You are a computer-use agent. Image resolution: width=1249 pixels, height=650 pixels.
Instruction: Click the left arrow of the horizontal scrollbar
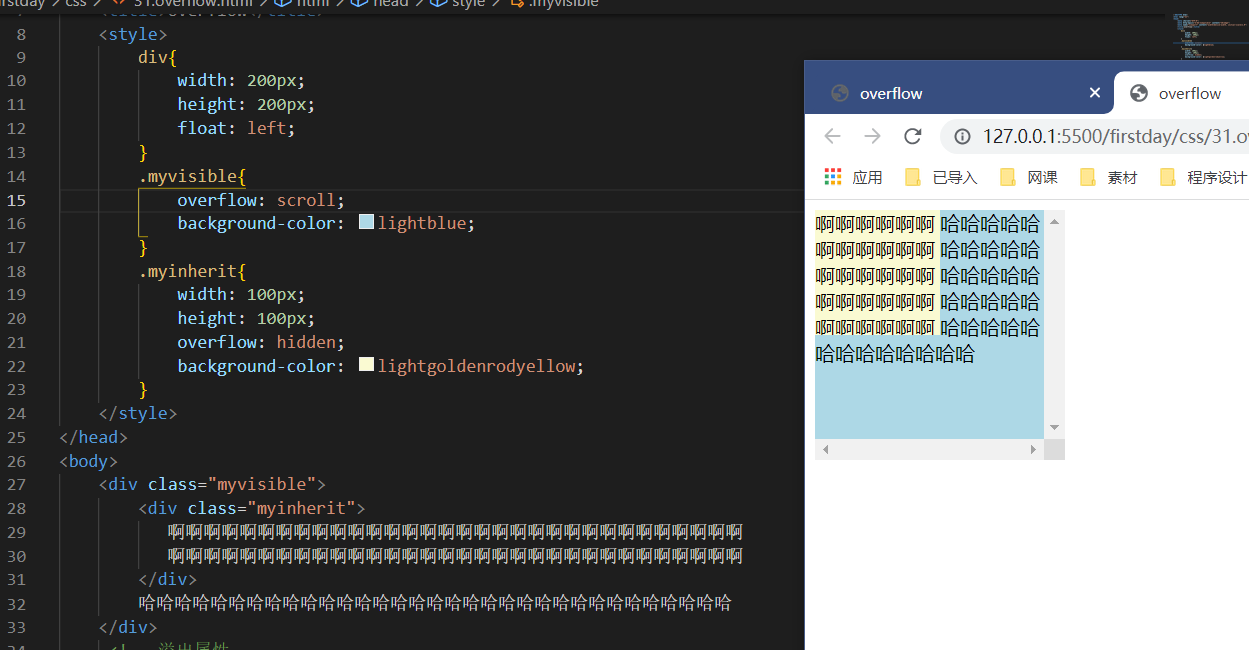click(x=825, y=450)
